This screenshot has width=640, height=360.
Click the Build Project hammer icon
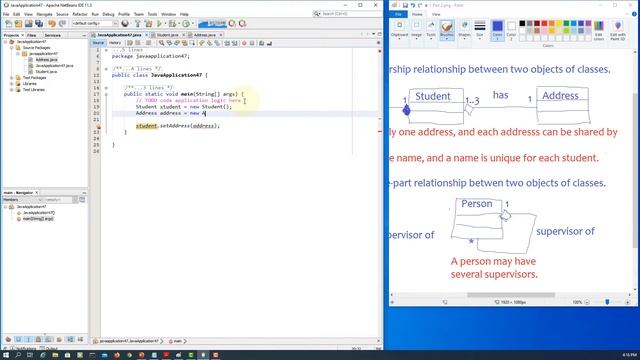[x=138, y=24]
